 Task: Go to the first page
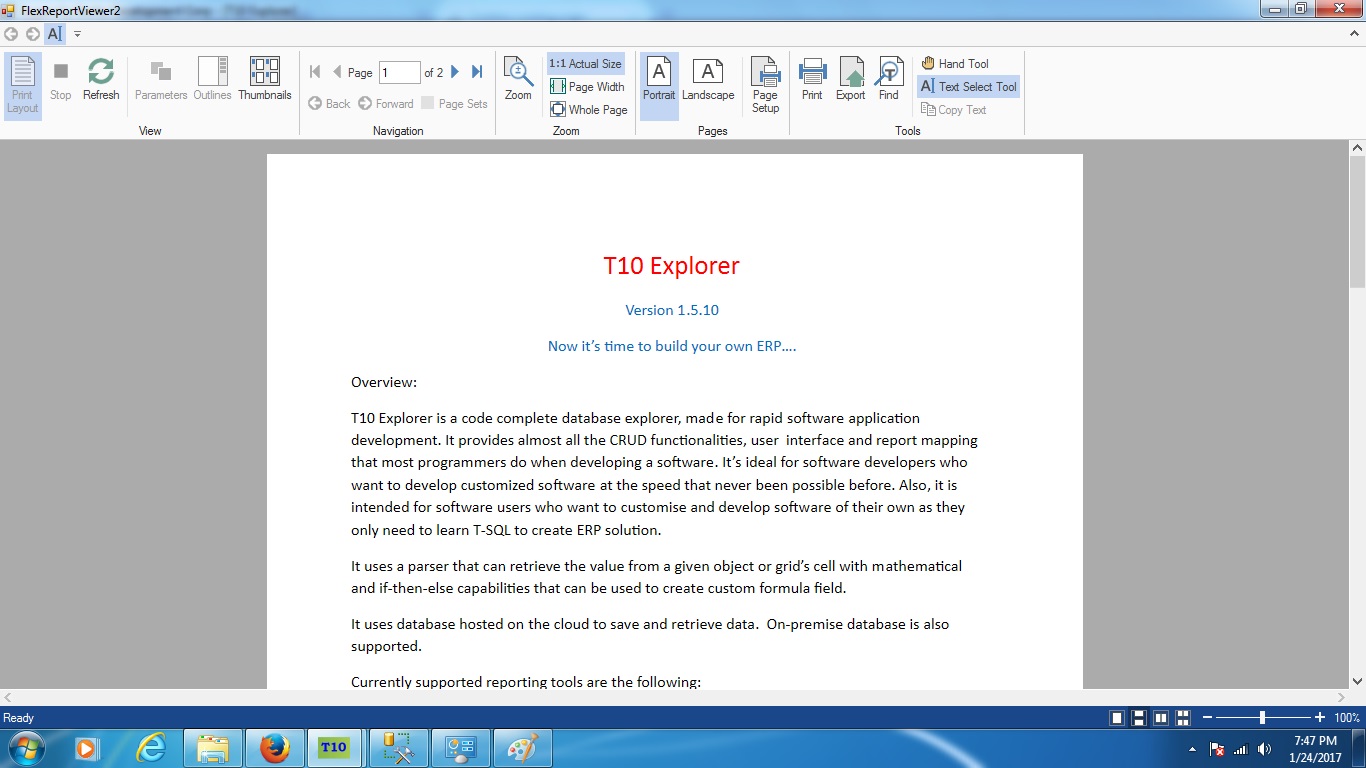[x=315, y=72]
